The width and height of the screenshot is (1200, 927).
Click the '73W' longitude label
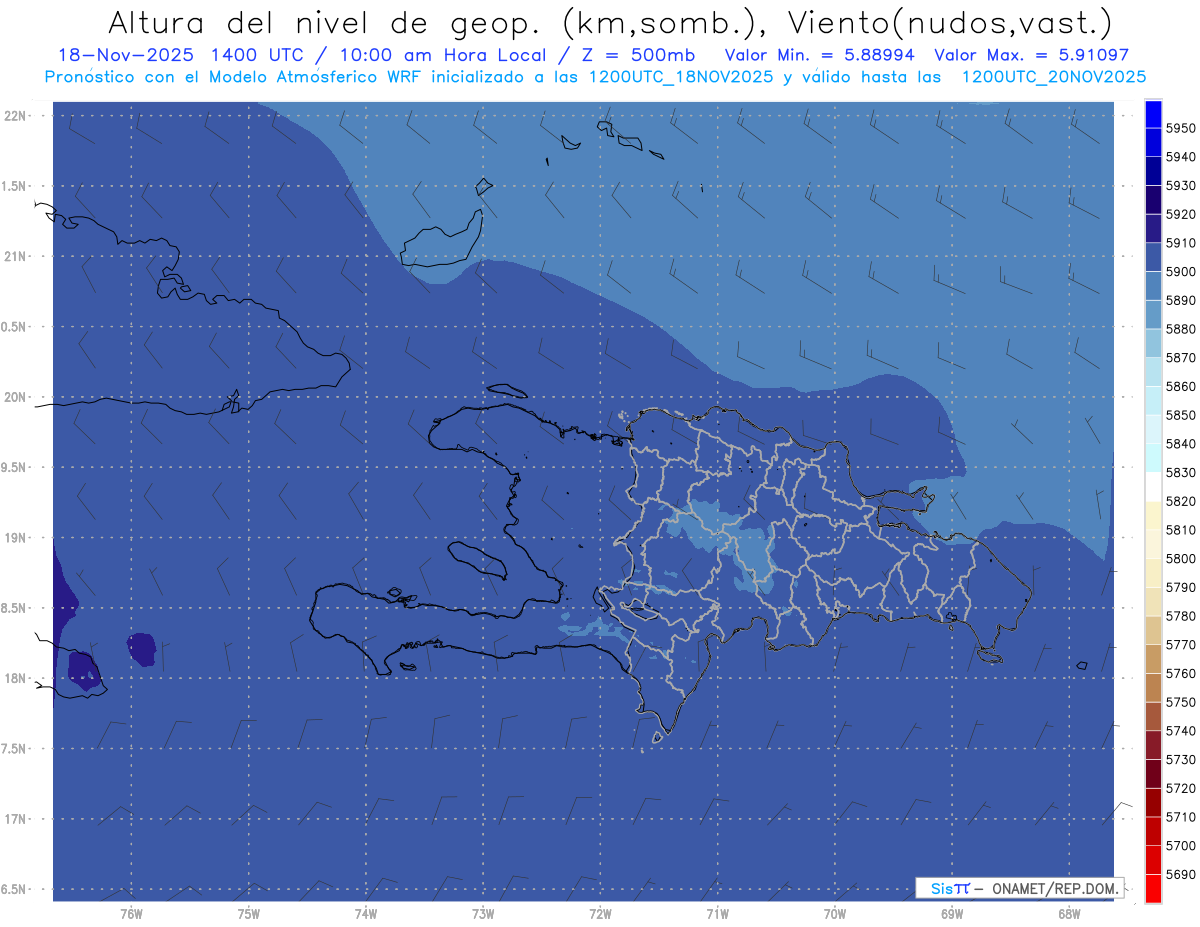(x=483, y=914)
